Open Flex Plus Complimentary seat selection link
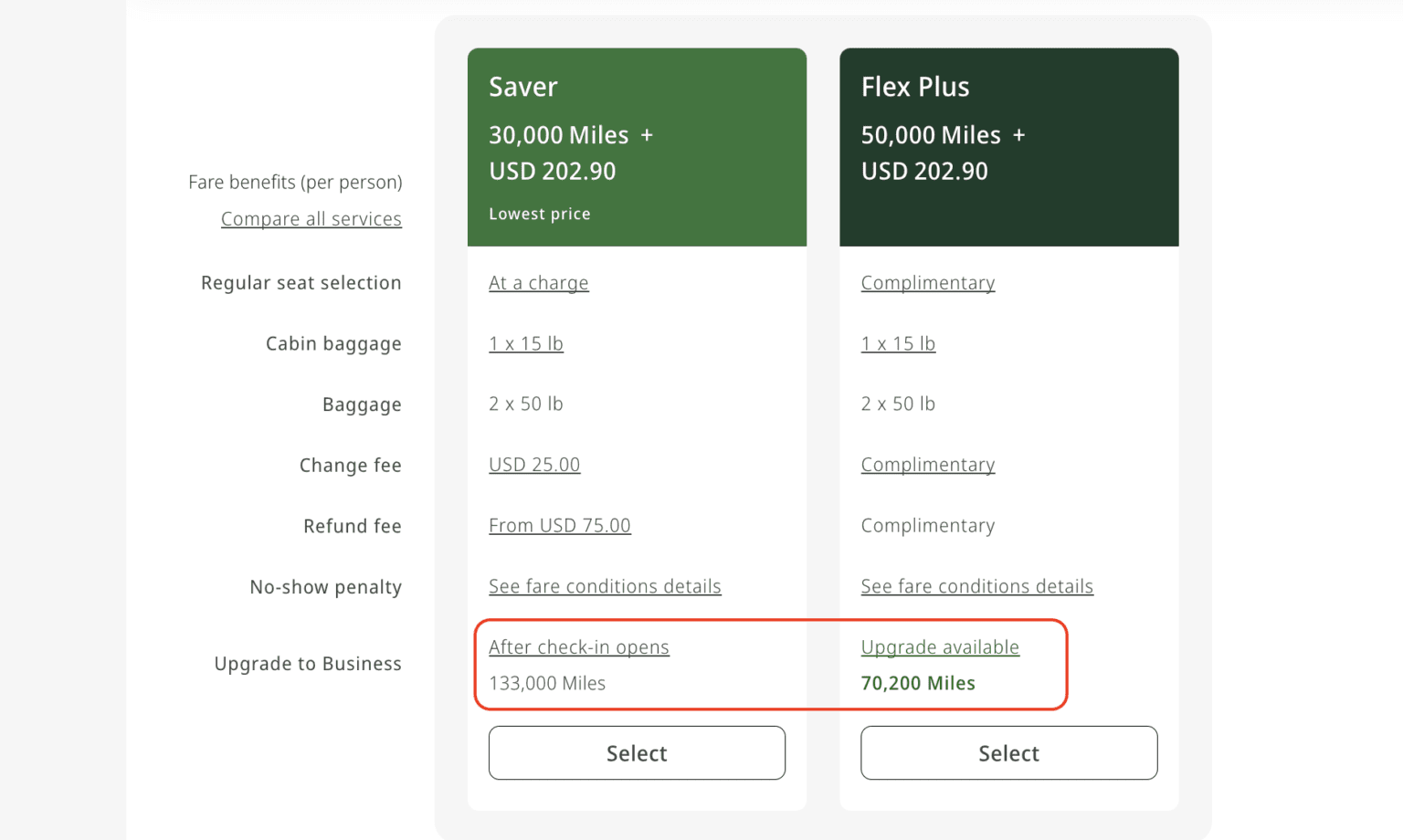The width and height of the screenshot is (1403, 840). (x=927, y=283)
